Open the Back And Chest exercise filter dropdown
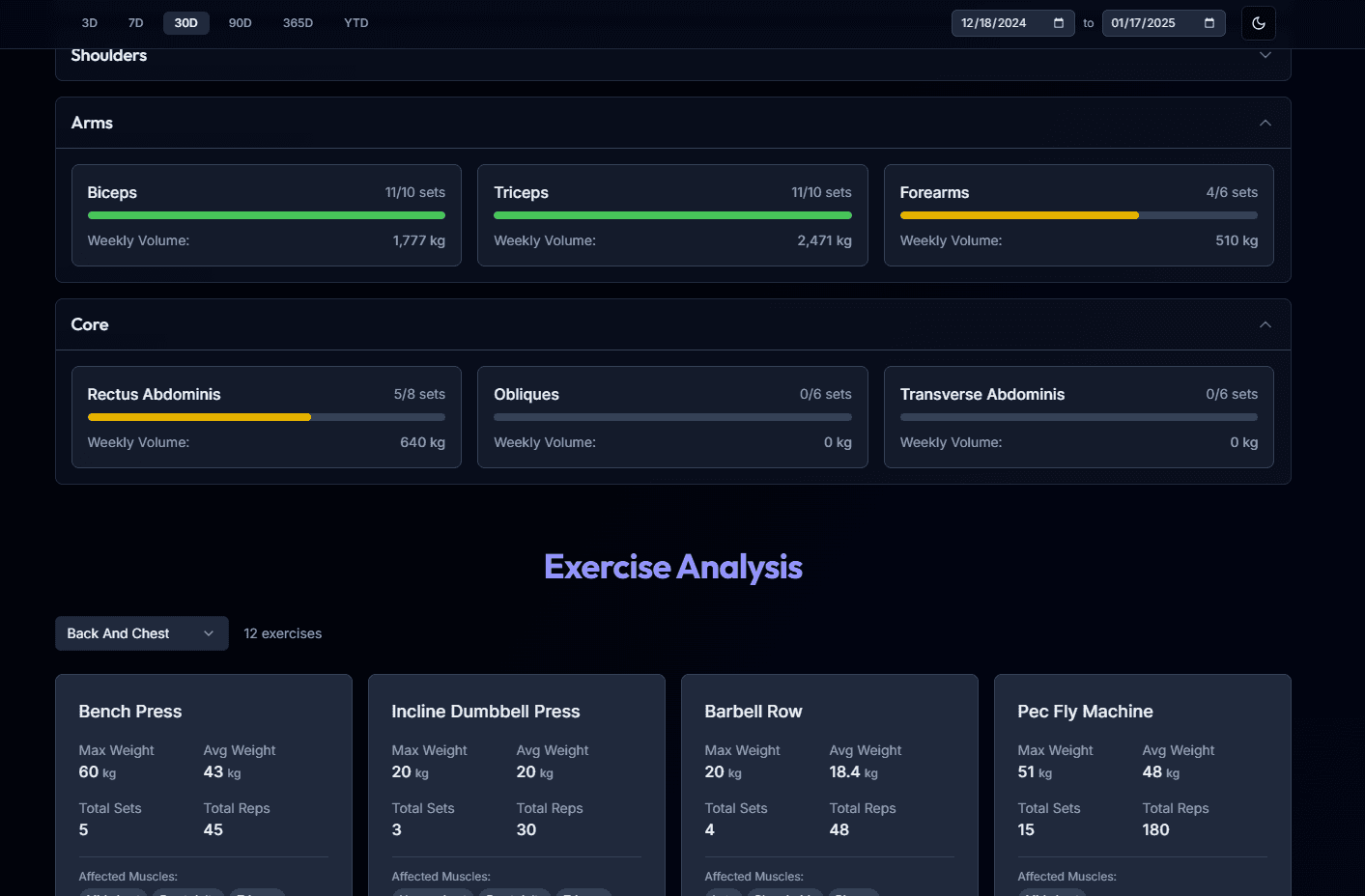 pos(141,633)
